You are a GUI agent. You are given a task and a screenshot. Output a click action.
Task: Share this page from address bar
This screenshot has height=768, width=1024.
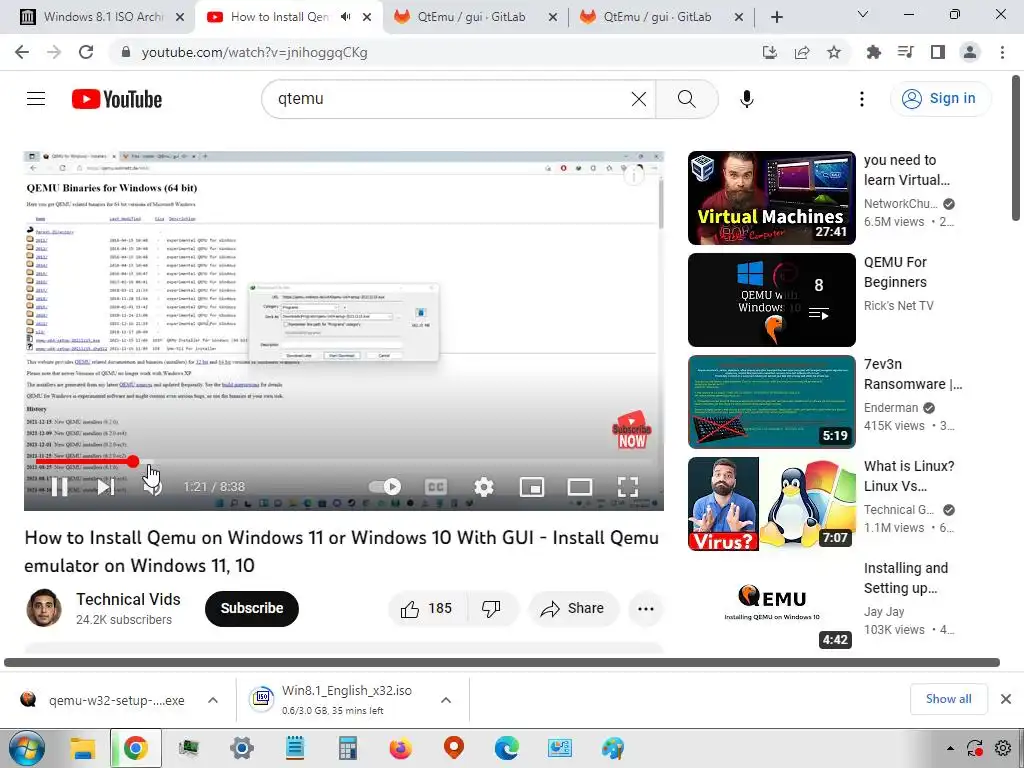tap(802, 52)
